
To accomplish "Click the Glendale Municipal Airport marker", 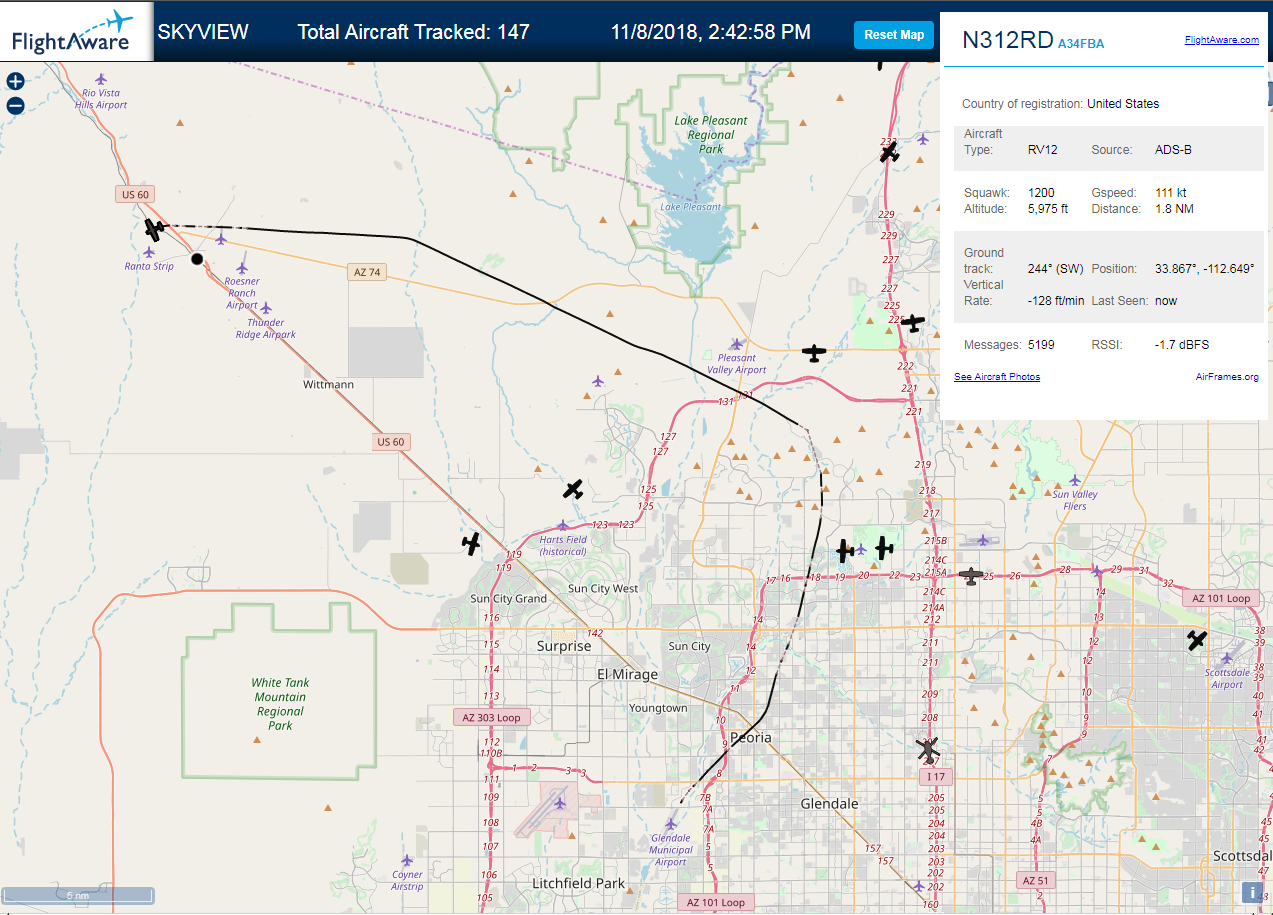I will click(x=671, y=824).
